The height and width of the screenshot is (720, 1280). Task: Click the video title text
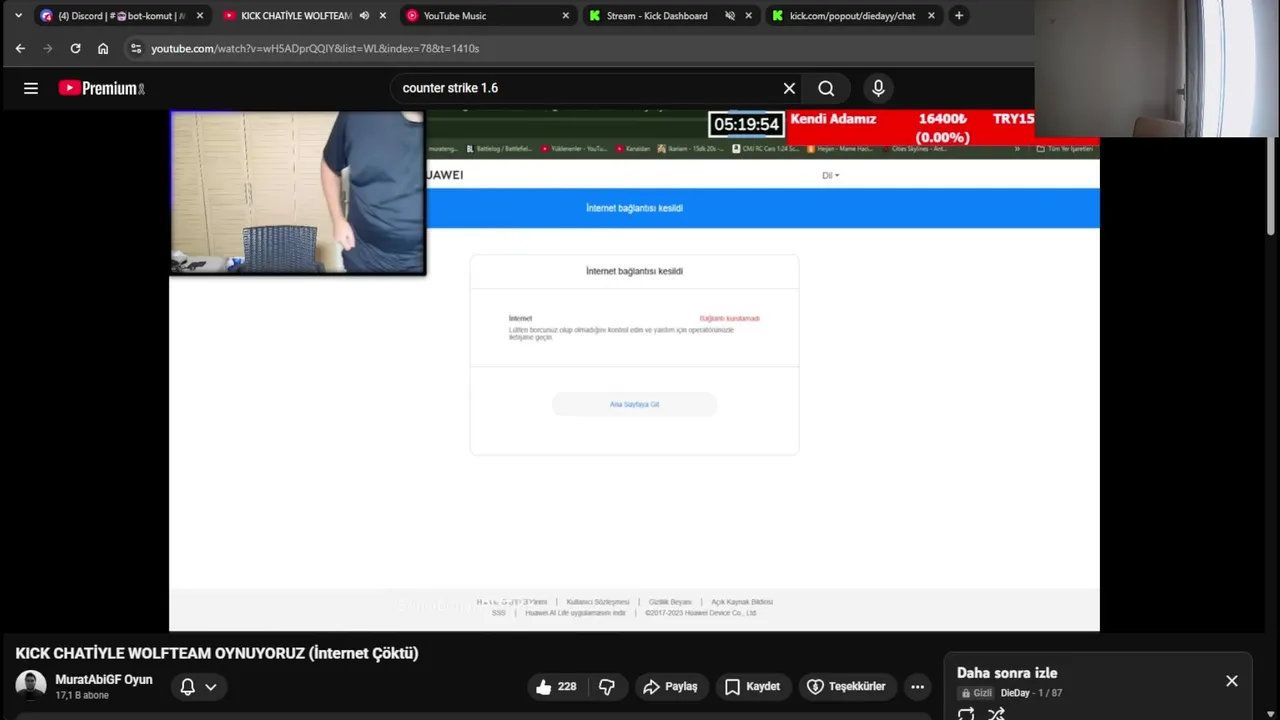[217, 653]
